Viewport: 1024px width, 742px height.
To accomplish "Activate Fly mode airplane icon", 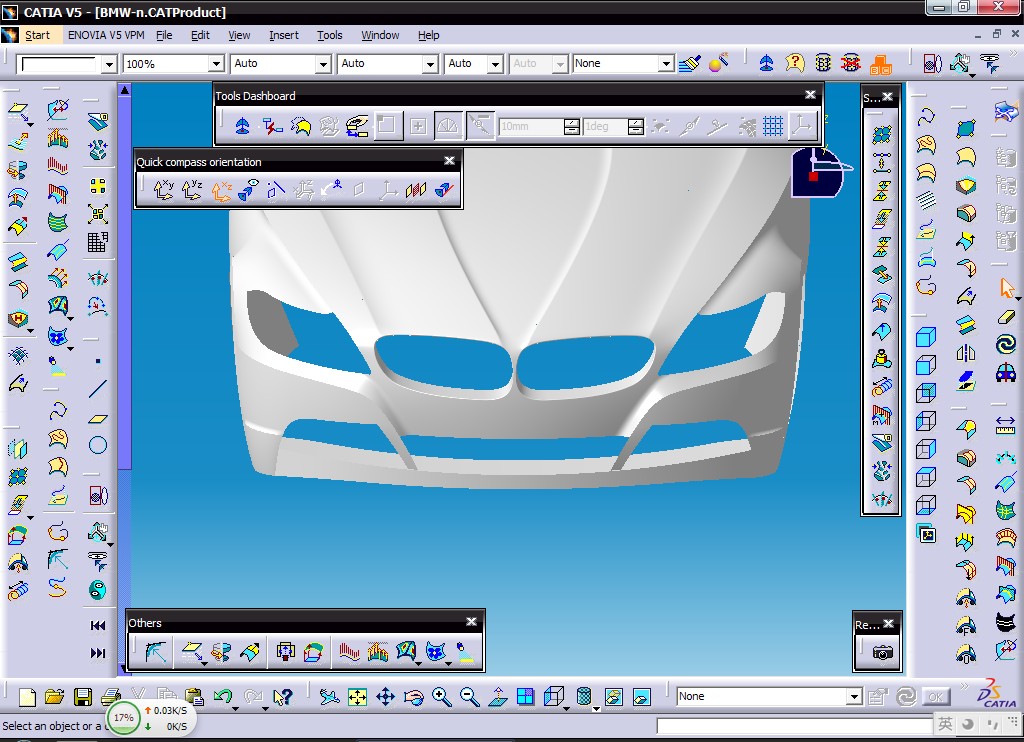I will point(329,697).
